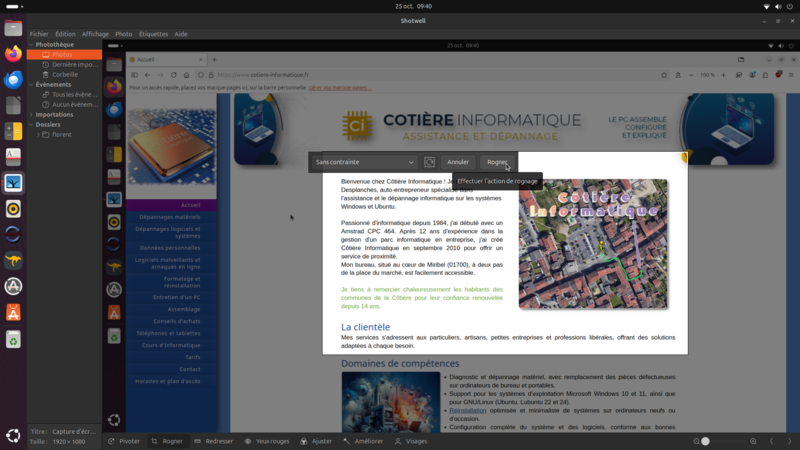Click the zoom slider handle
This screenshot has width=800, height=450.
pyautogui.click(x=705, y=441)
